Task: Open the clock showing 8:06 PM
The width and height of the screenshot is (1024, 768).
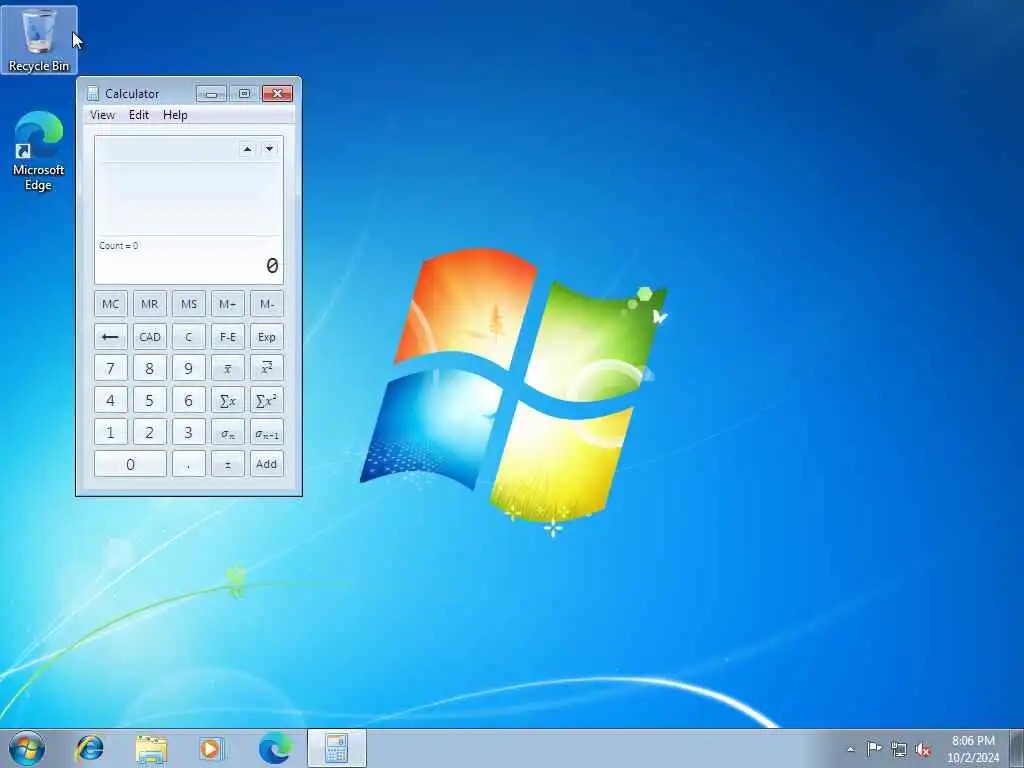Action: tap(973, 749)
